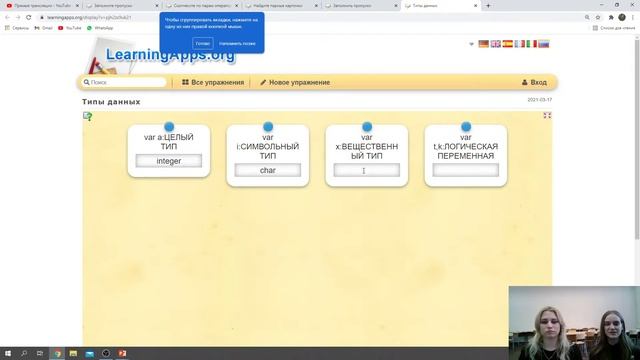Click the page vertical scrollbar

(637, 139)
